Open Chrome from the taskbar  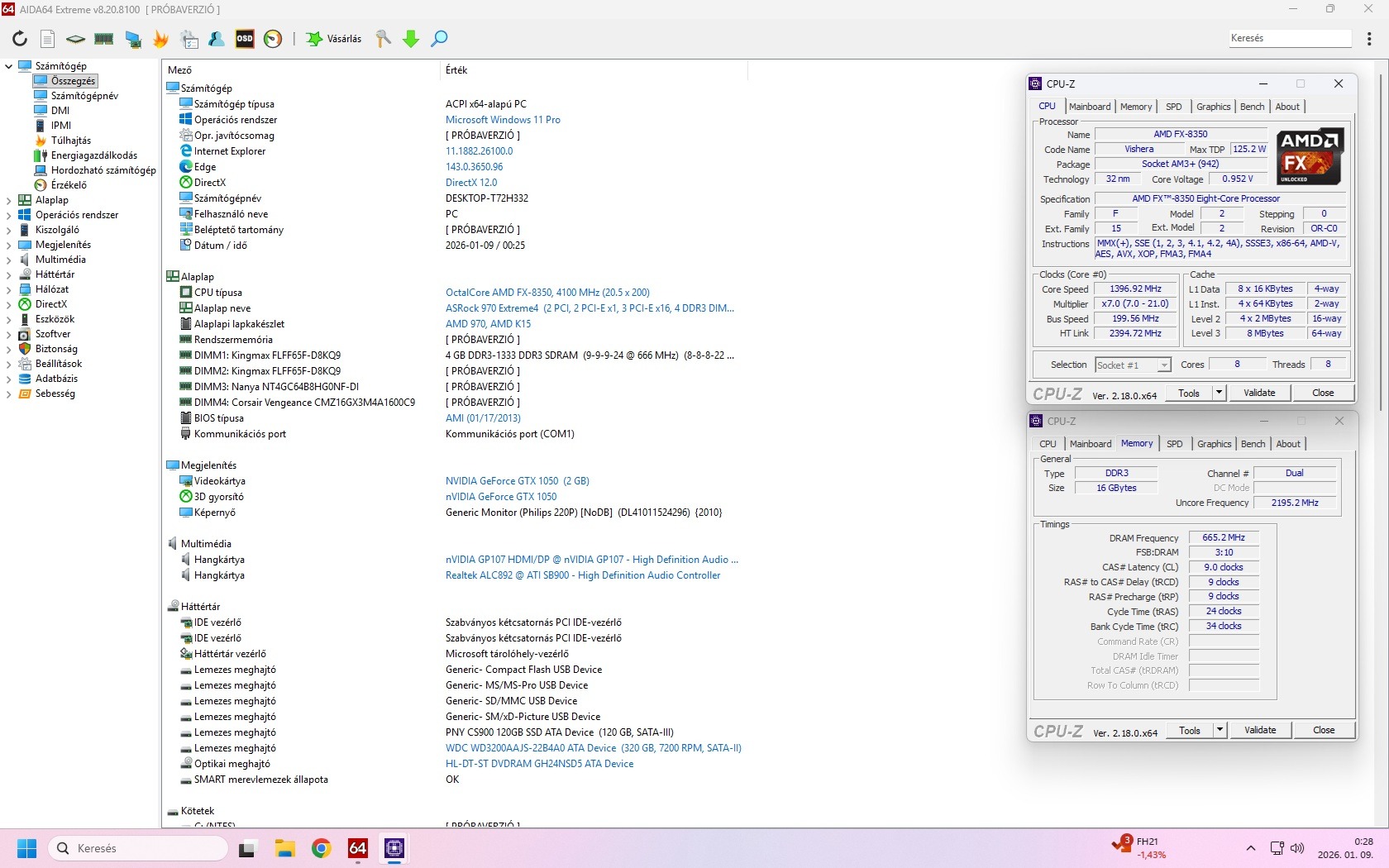point(322,848)
